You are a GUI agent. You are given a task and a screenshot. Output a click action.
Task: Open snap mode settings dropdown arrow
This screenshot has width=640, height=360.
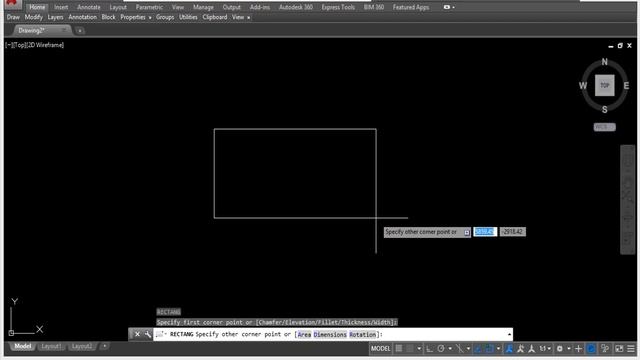pos(419,349)
